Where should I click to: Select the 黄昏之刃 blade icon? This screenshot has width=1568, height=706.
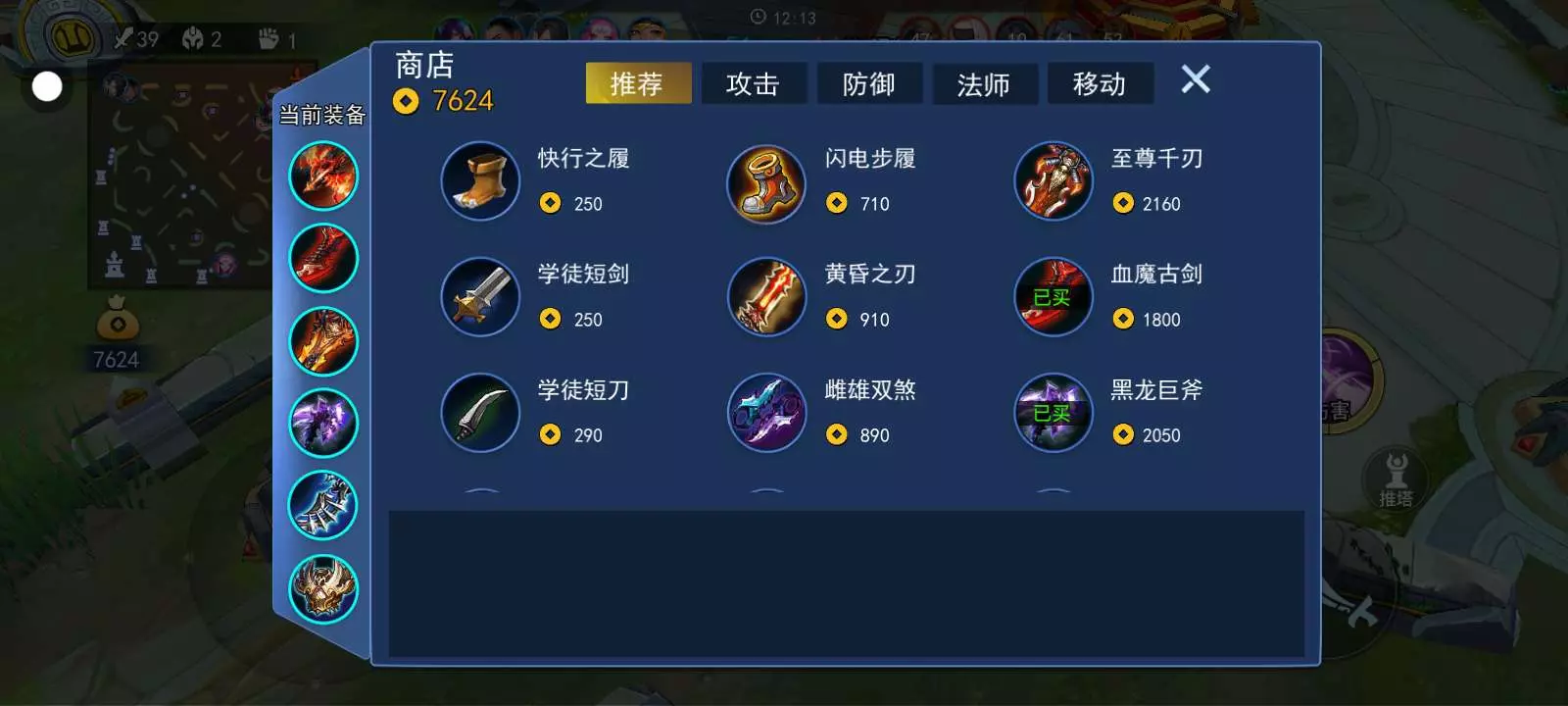coord(766,297)
